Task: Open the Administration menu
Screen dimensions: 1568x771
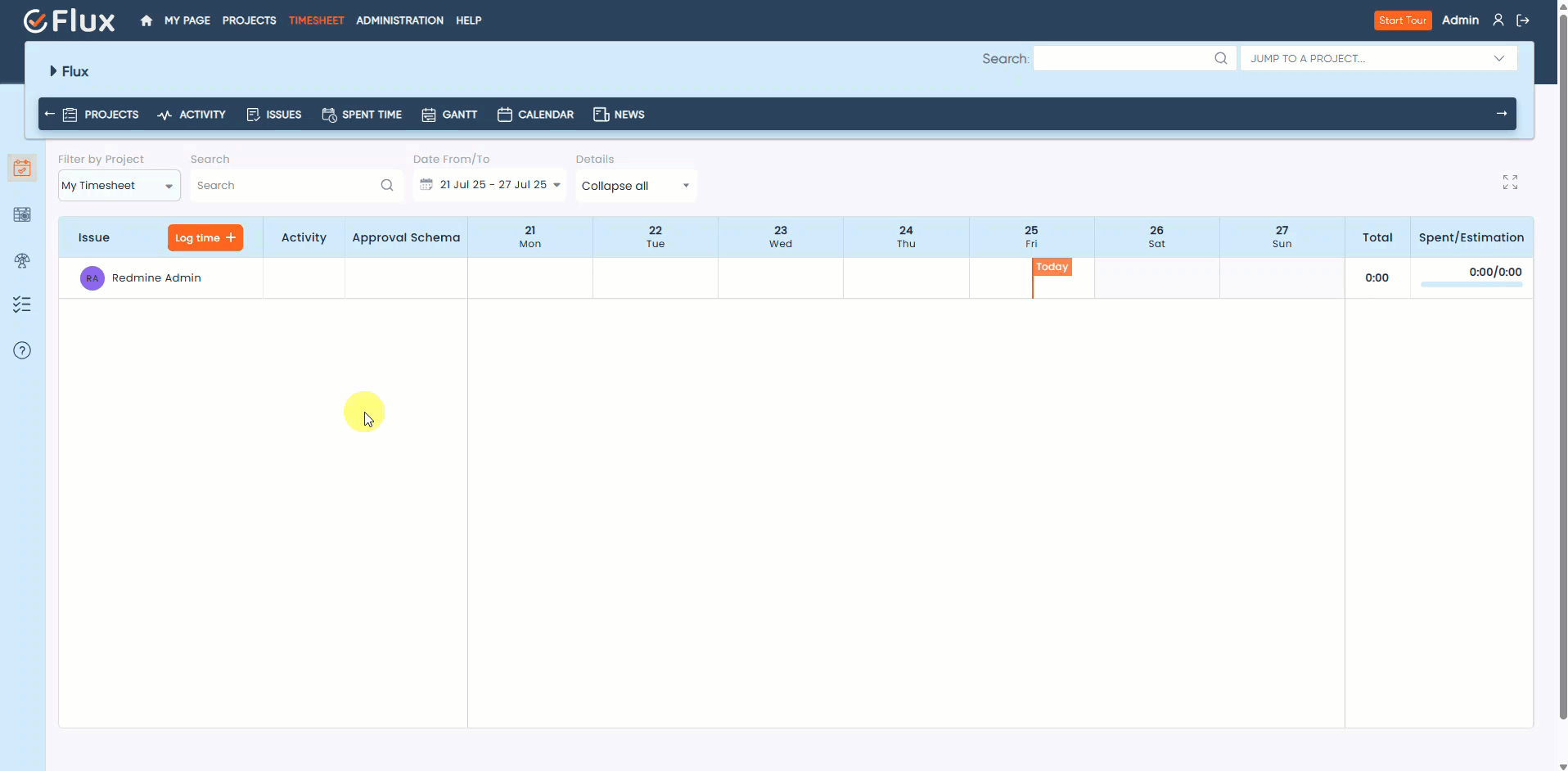Action: pos(399,20)
